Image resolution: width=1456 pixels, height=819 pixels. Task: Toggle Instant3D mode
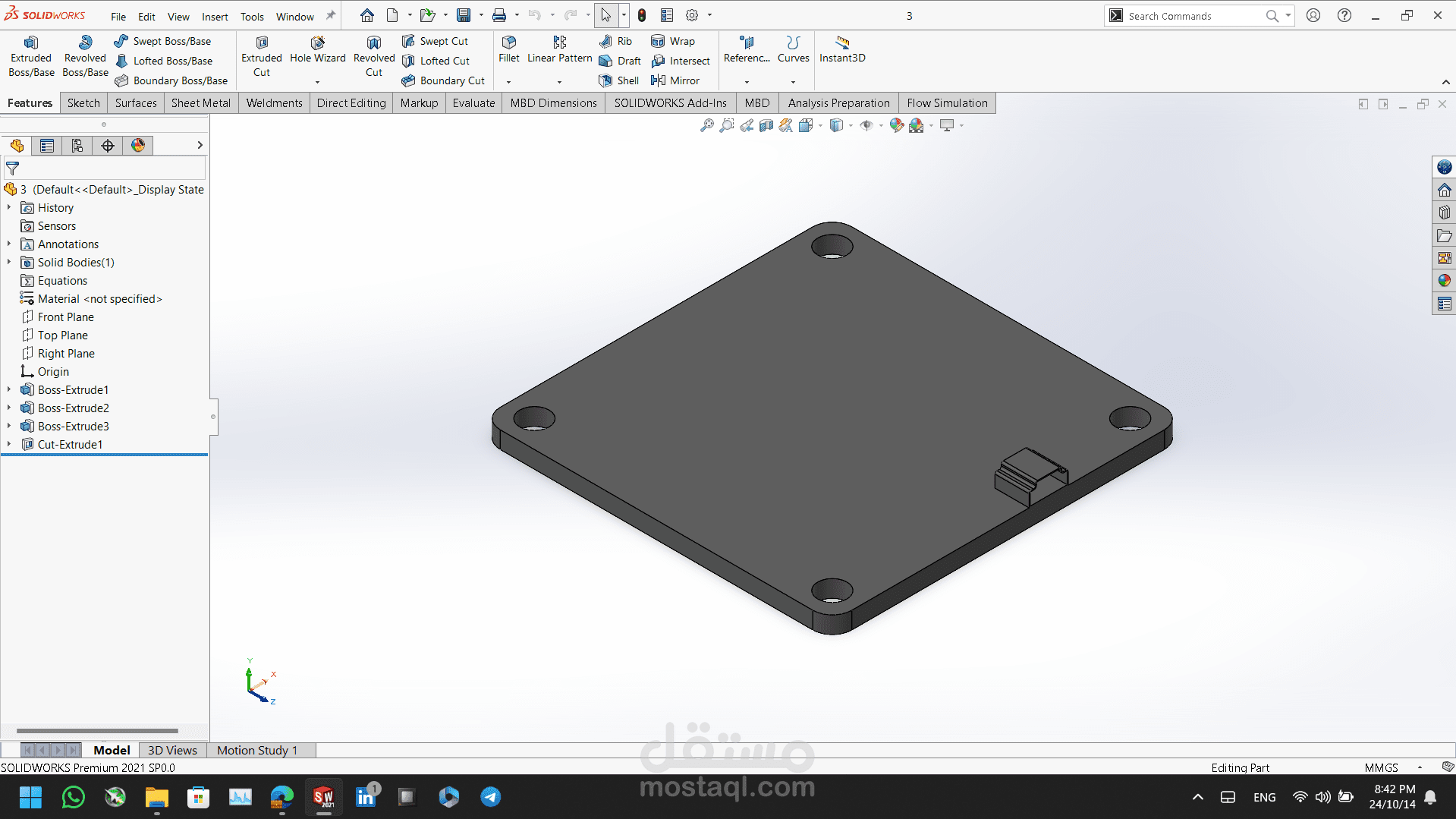842,50
